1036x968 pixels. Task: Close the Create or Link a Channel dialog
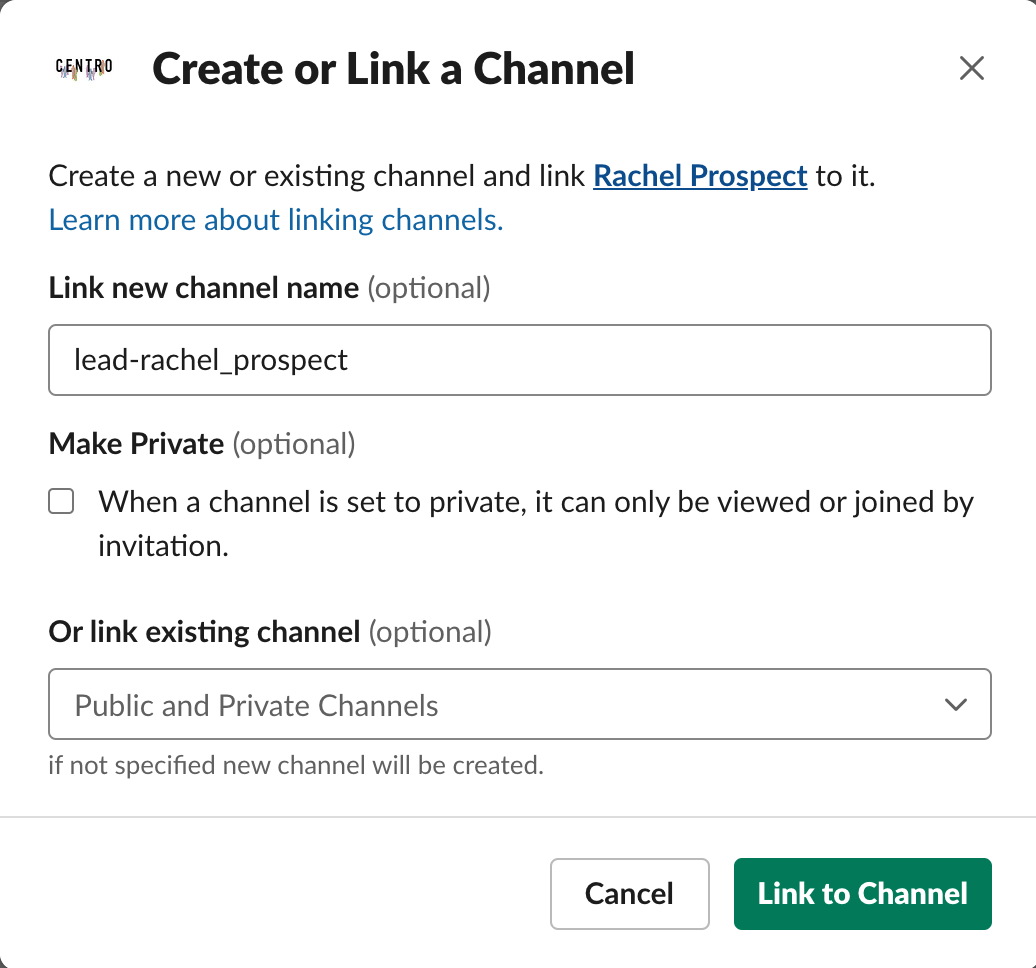pos(971,68)
